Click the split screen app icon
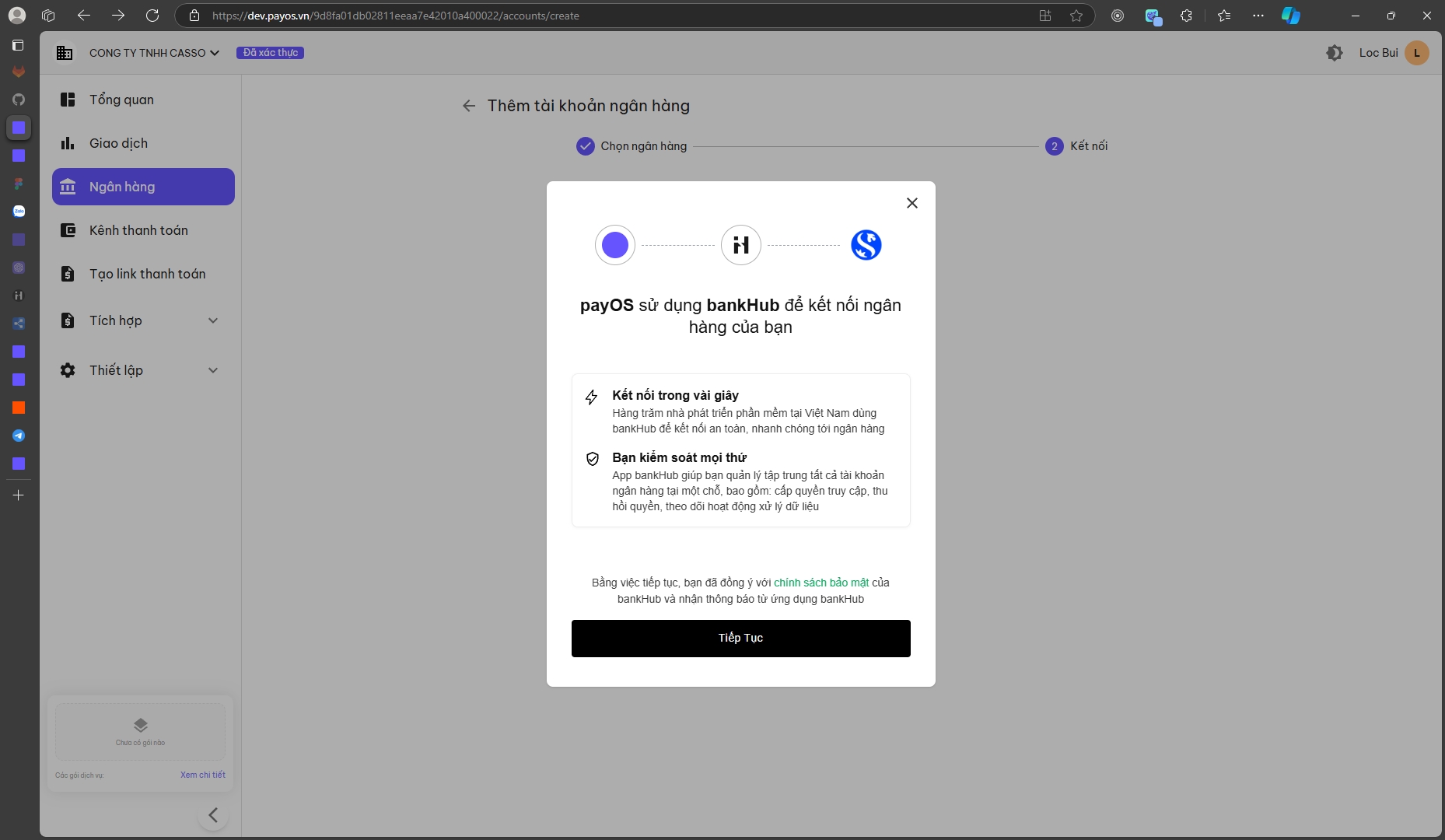This screenshot has width=1445, height=840. 1045,16
